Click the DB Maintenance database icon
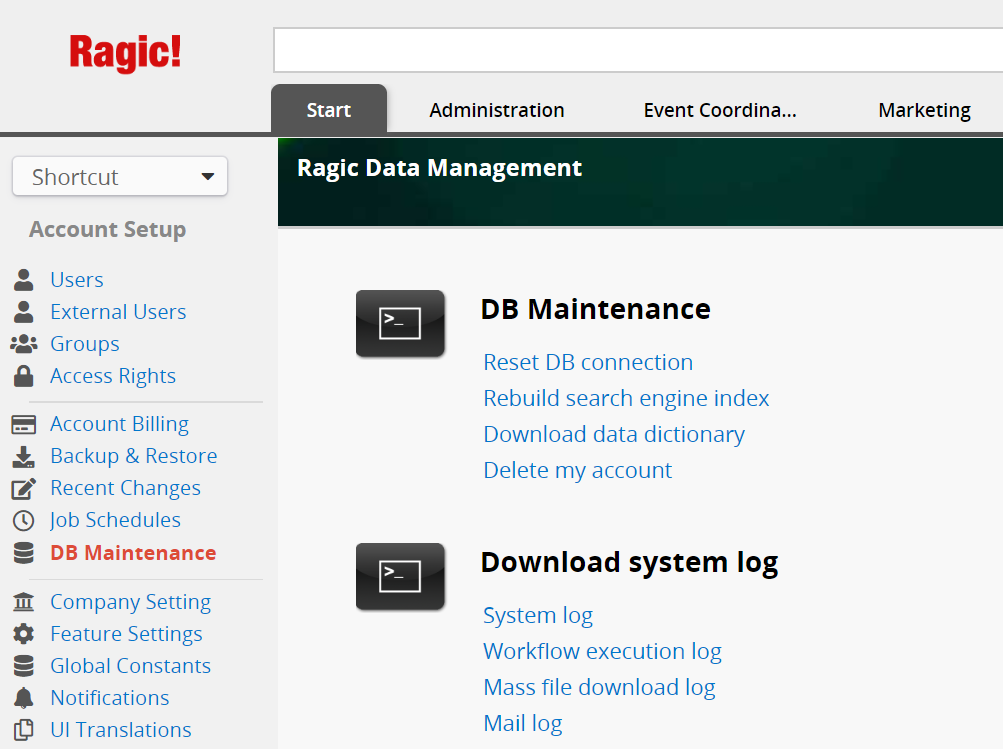The image size is (1003, 749). 24,553
